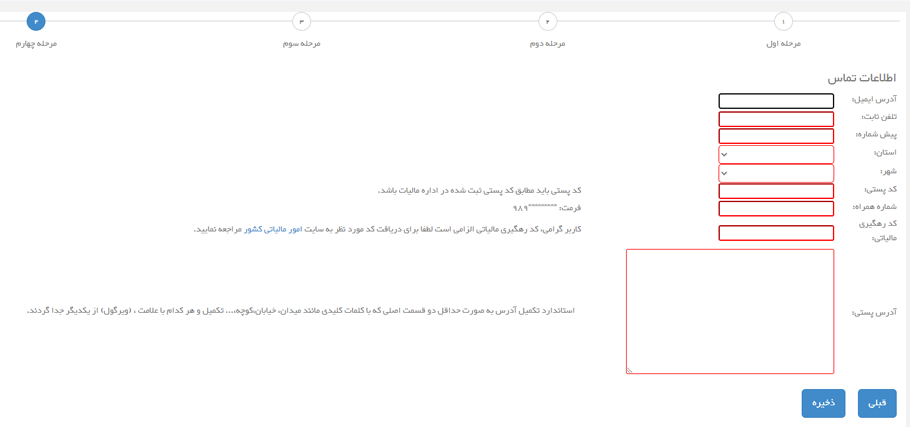
Task: Click the مرحله دوم step label
Action: [547, 44]
